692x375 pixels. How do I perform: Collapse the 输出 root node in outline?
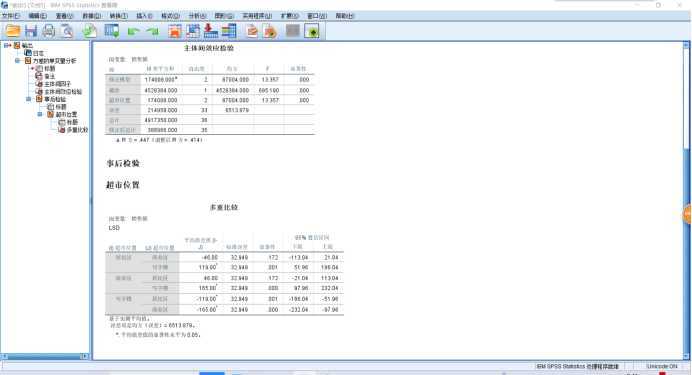[7, 45]
